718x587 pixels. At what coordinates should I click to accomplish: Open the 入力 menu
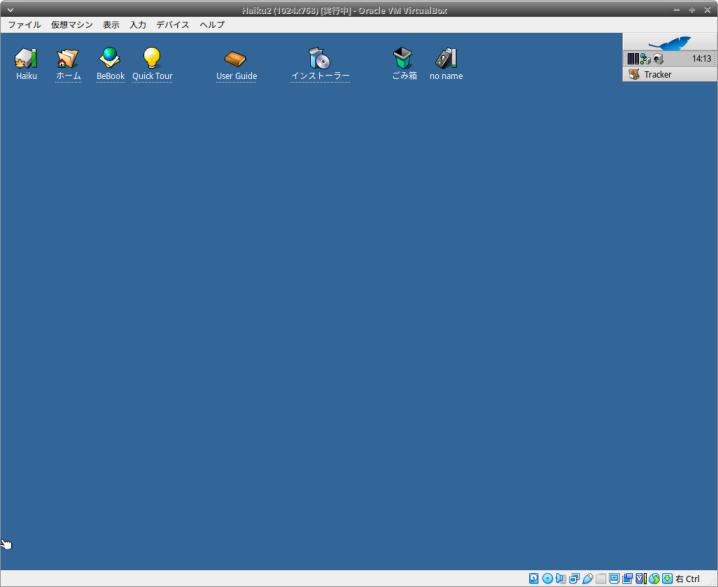pos(137,25)
